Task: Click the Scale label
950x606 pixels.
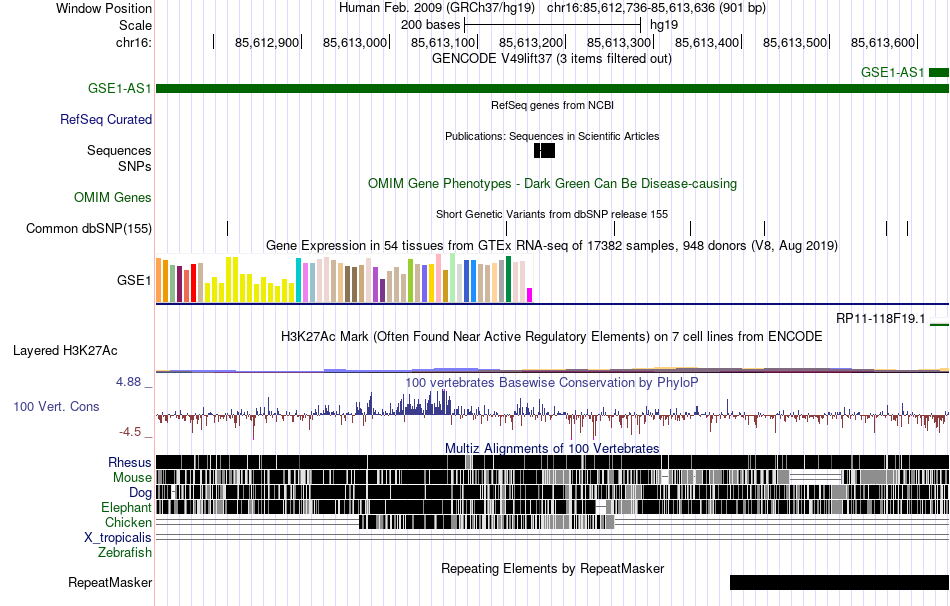Action: coord(135,25)
